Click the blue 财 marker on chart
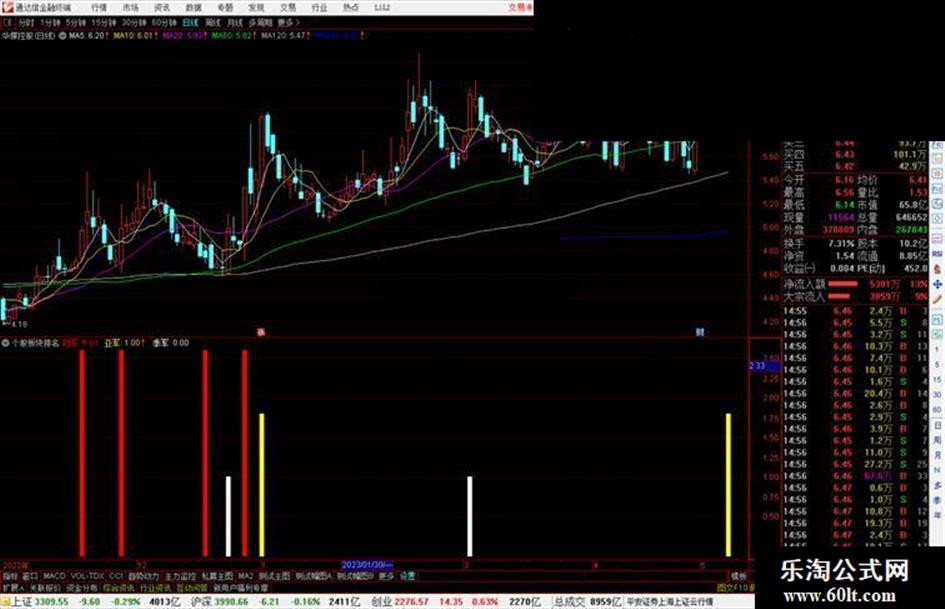Image resolution: width=945 pixels, height=609 pixels. pyautogui.click(x=700, y=332)
